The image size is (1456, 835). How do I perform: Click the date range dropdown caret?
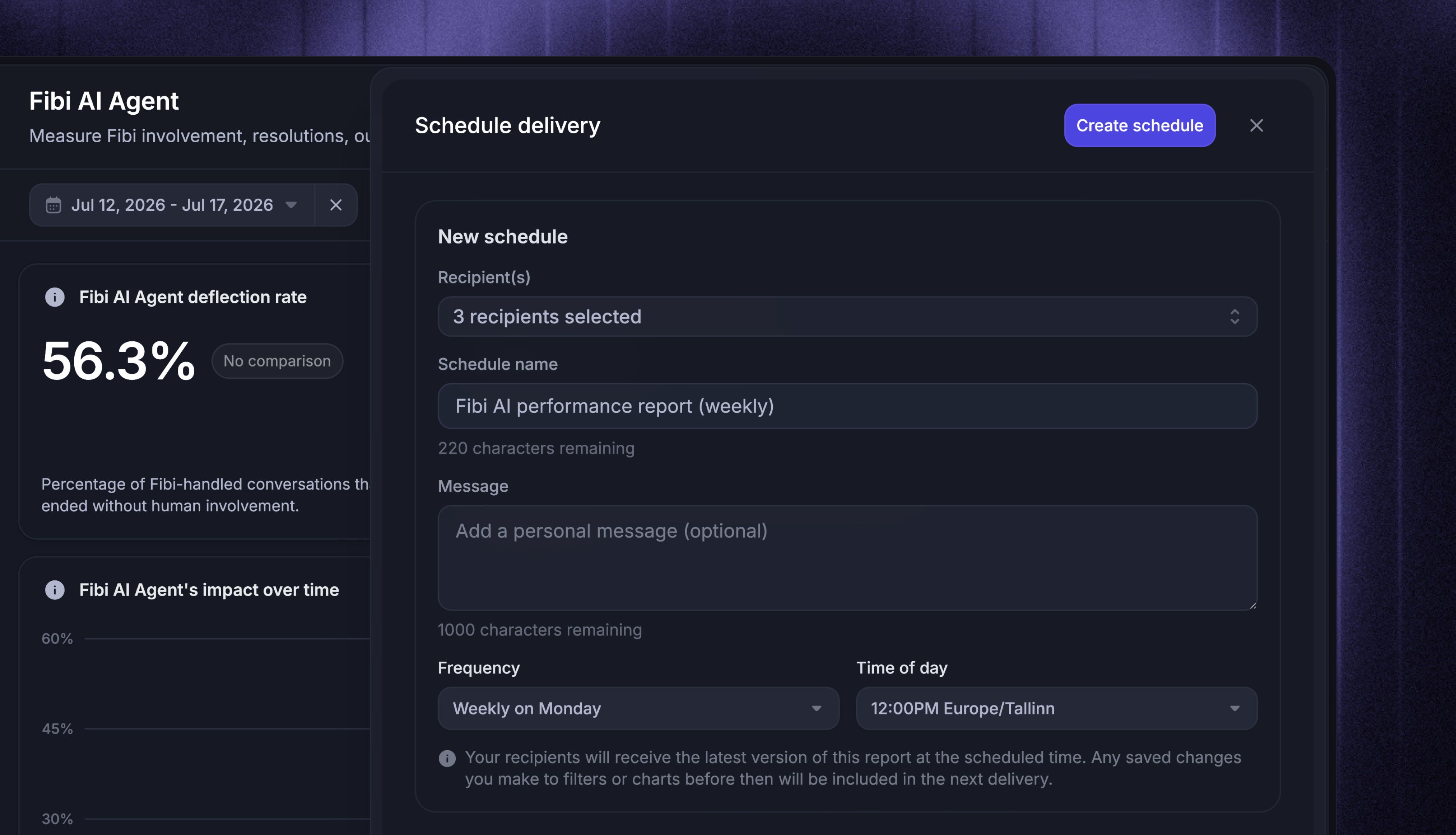291,205
